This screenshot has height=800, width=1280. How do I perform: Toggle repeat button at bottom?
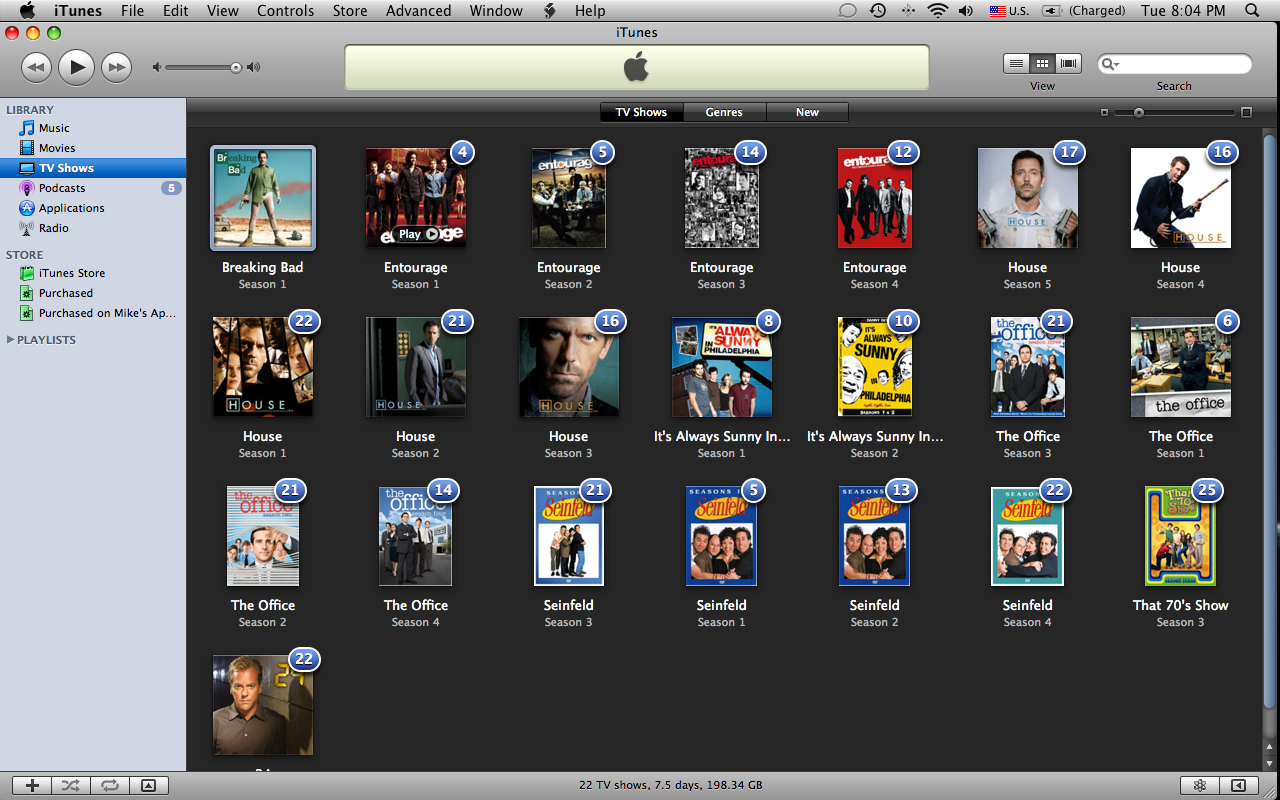tap(109, 786)
